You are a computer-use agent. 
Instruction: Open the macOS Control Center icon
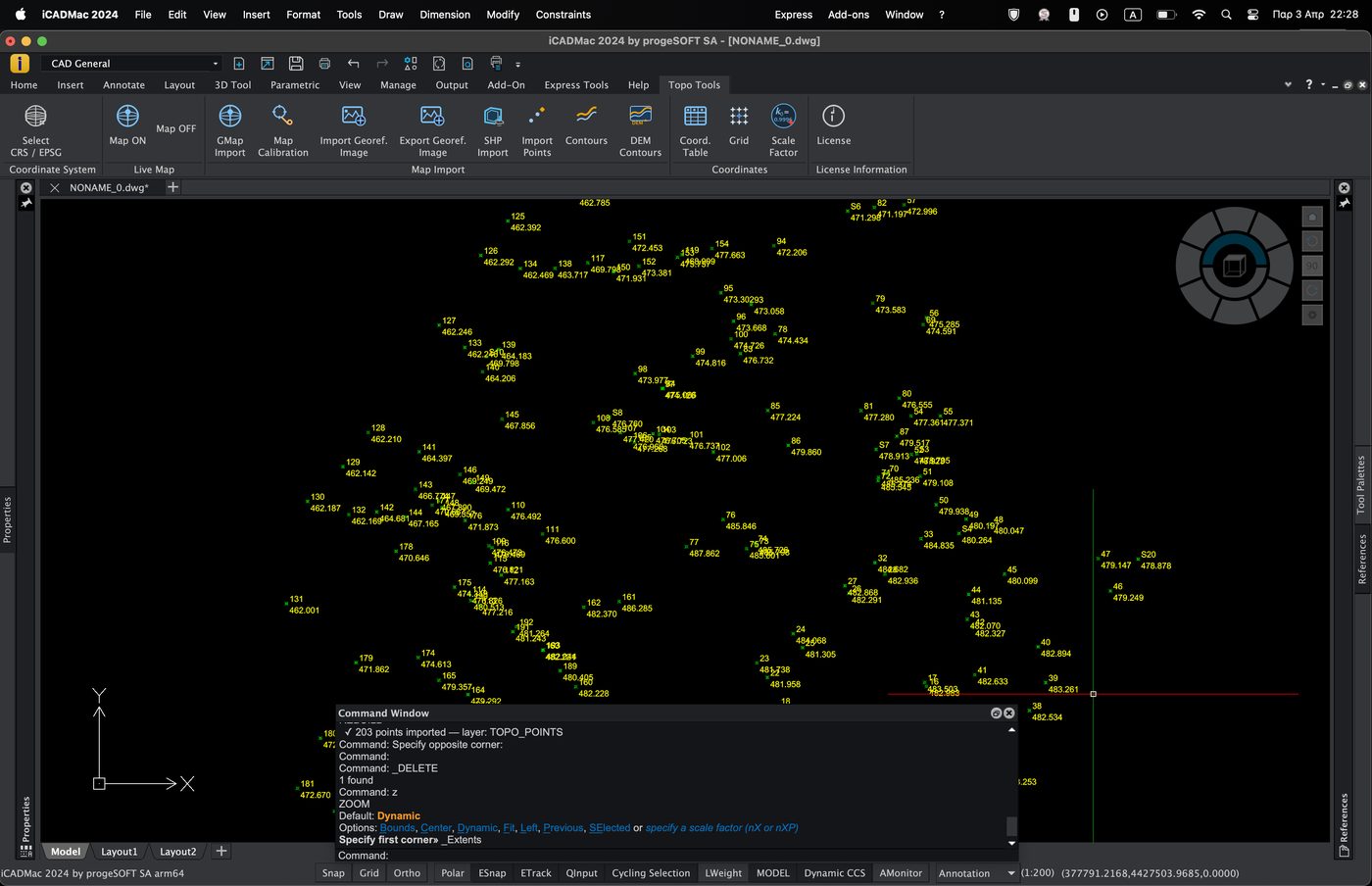point(1253,15)
